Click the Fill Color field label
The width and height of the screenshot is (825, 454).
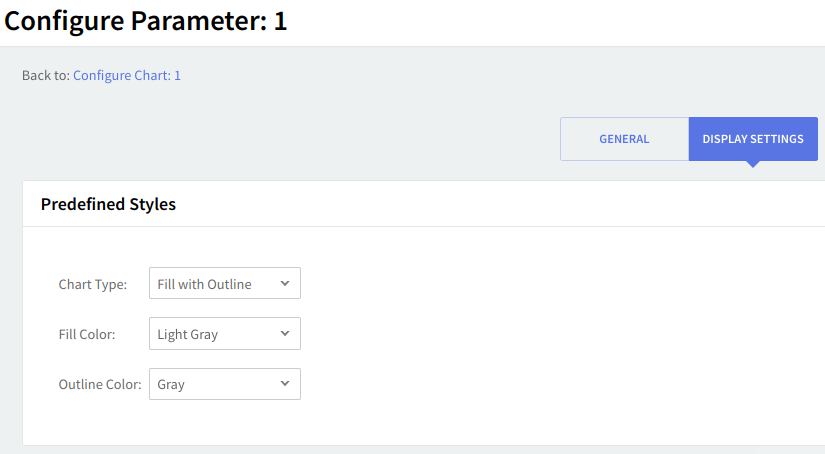coord(87,334)
